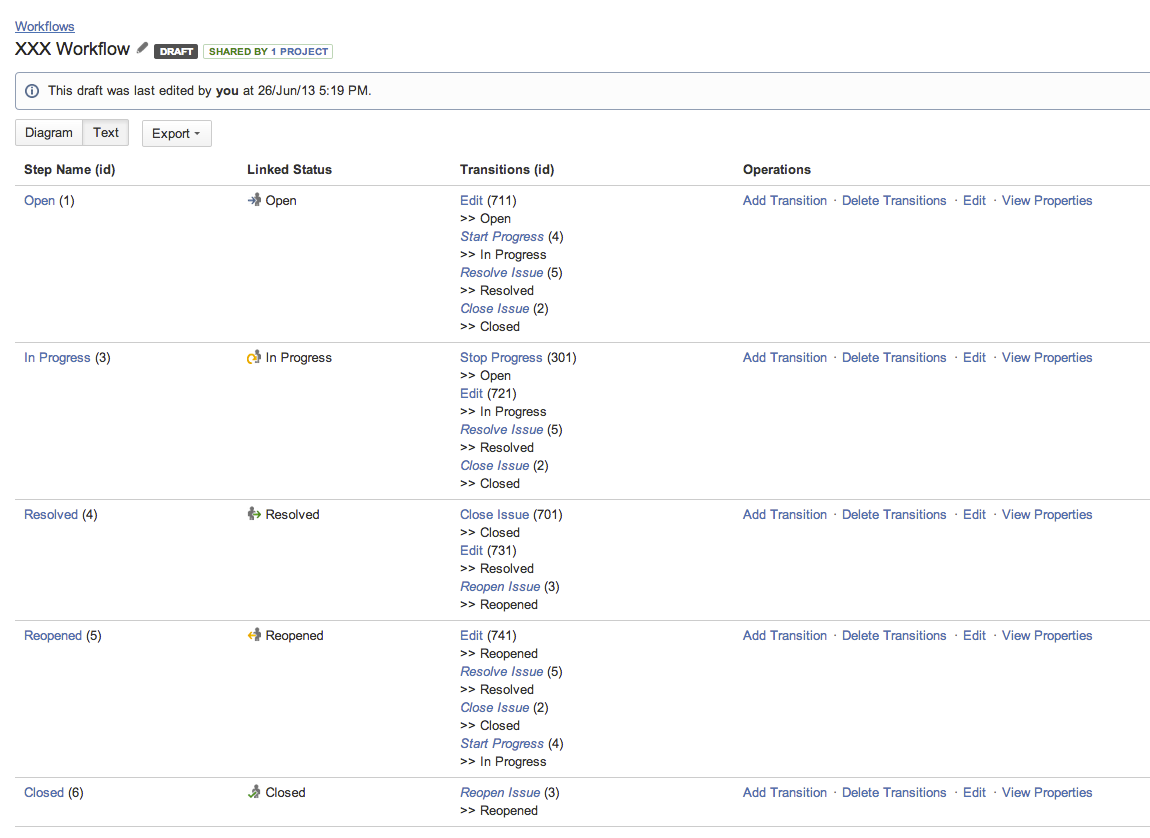The width and height of the screenshot is (1150, 838).
Task: Open Resolve Issue (5) in Open step
Action: point(502,272)
